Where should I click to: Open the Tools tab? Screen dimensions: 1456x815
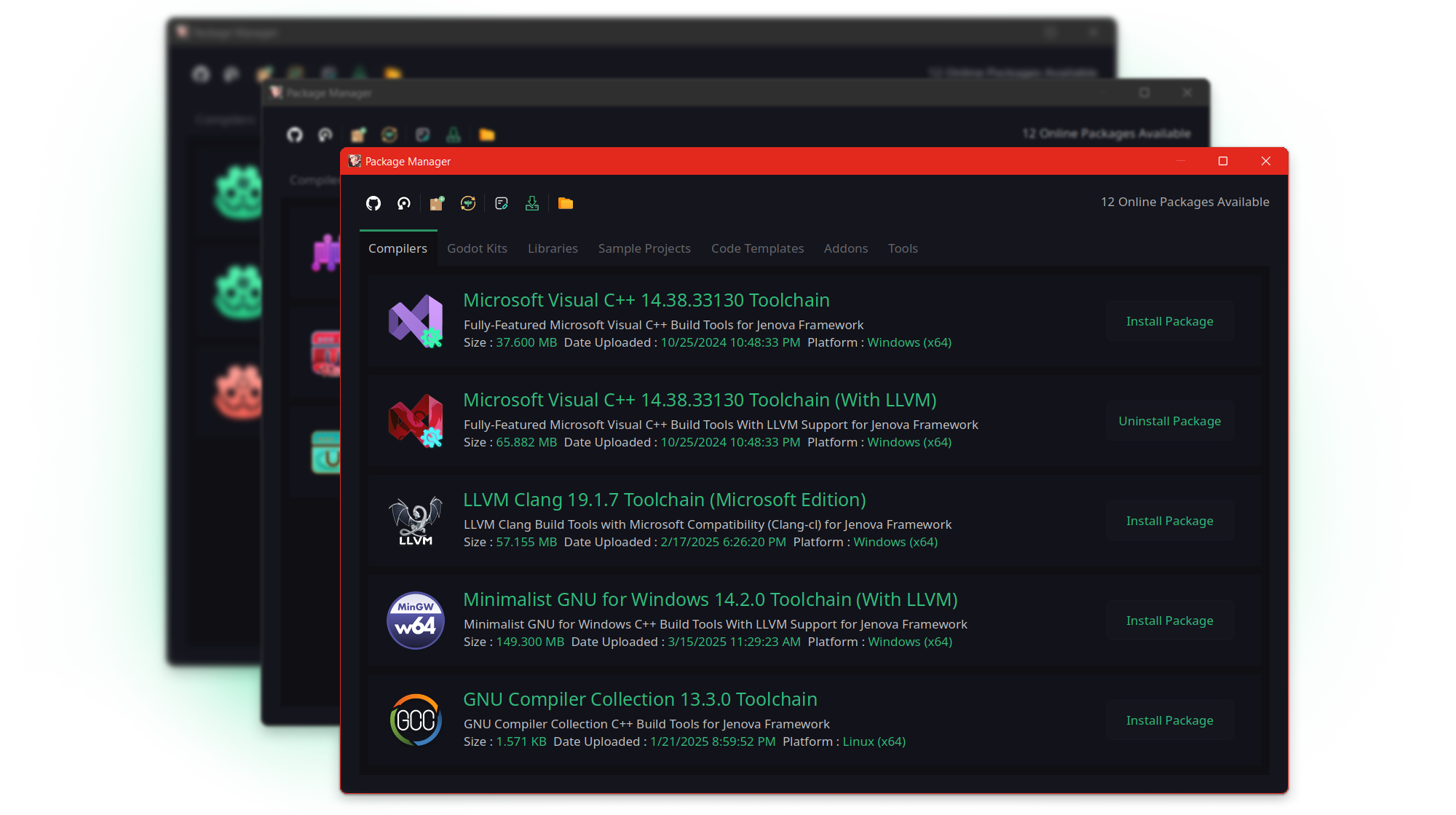coord(903,248)
